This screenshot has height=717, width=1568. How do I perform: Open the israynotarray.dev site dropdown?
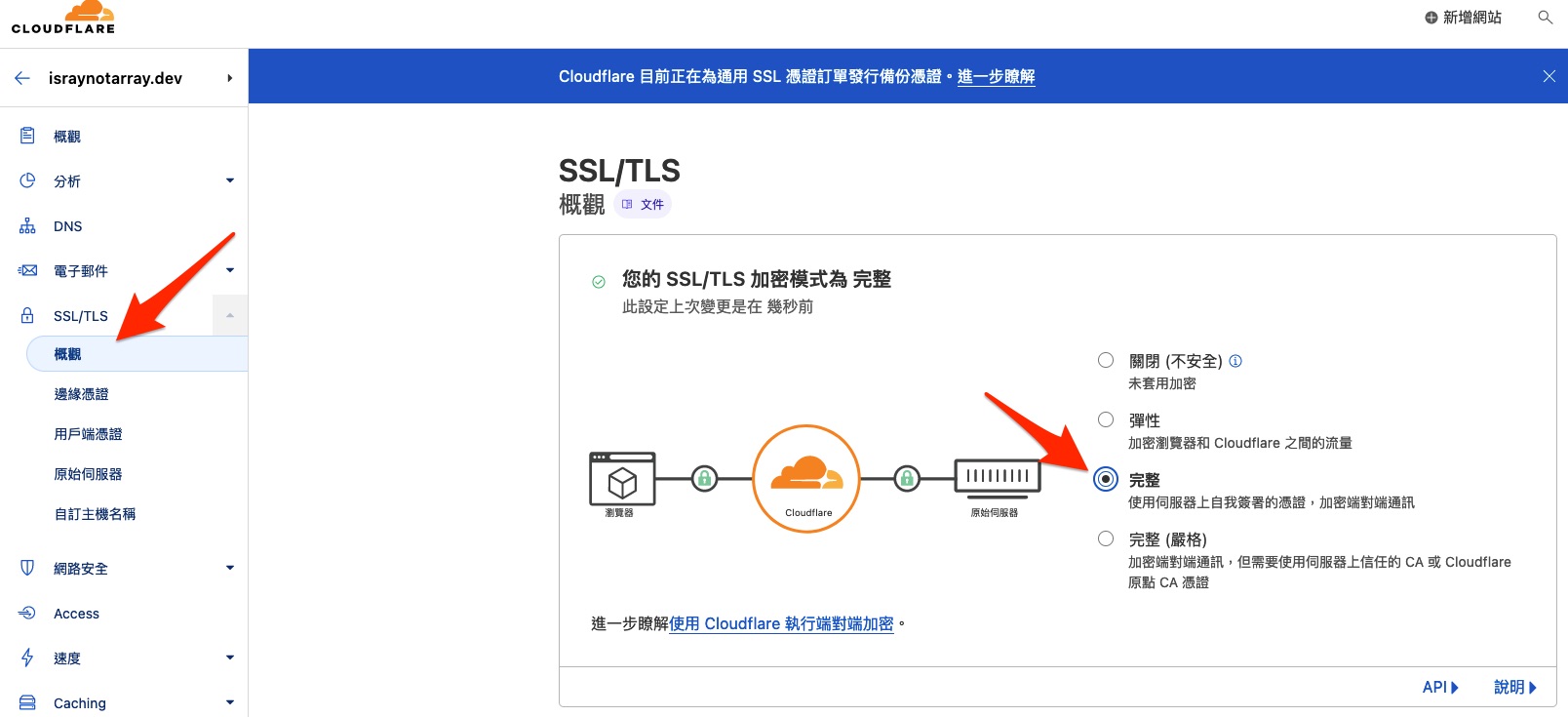[229, 78]
